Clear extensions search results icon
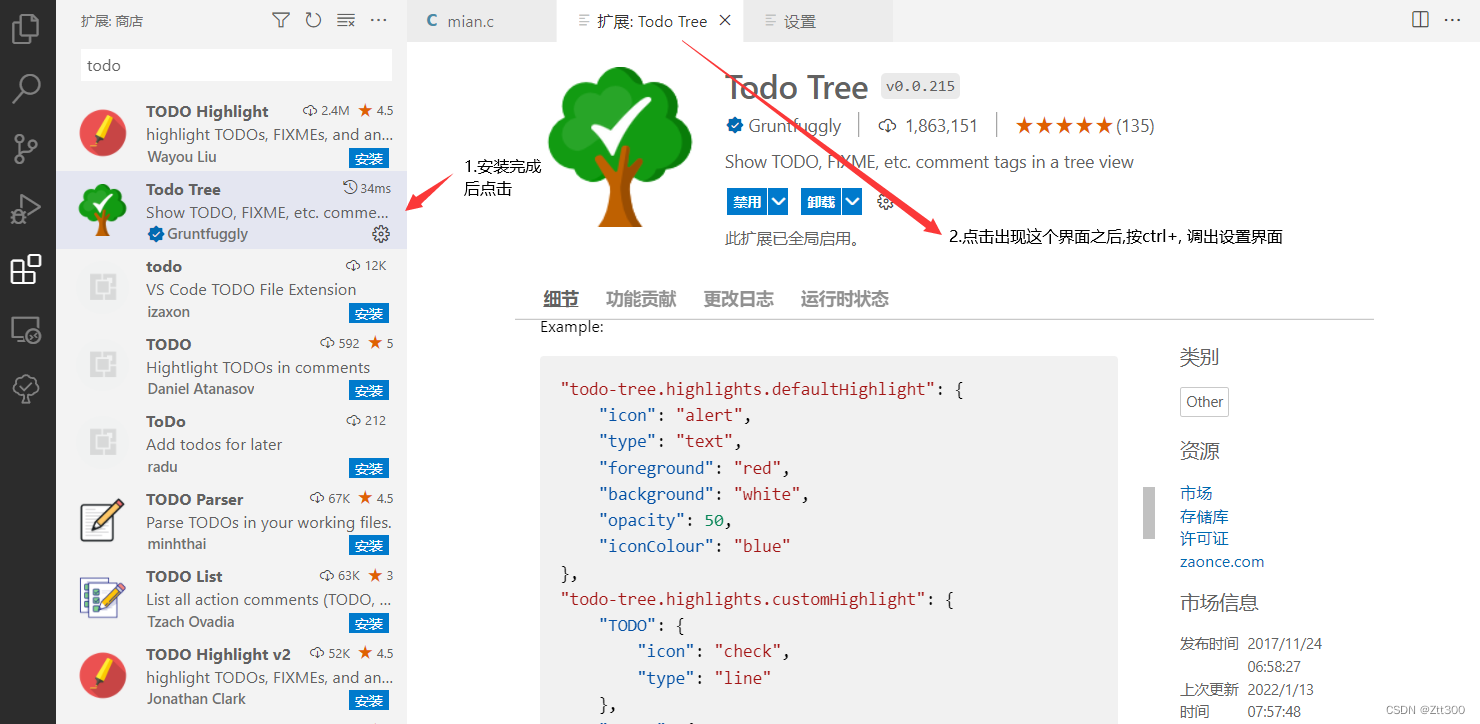1480x724 pixels. pos(346,20)
